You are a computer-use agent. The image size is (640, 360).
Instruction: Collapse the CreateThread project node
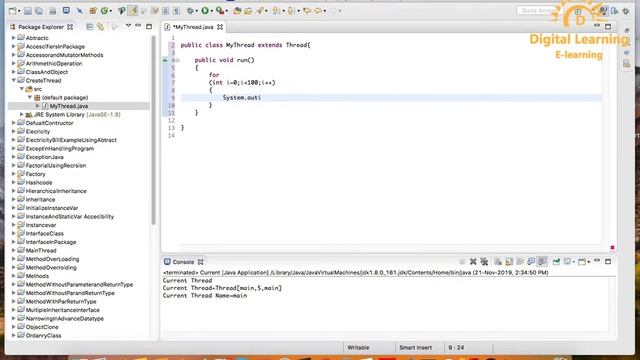click(13, 80)
